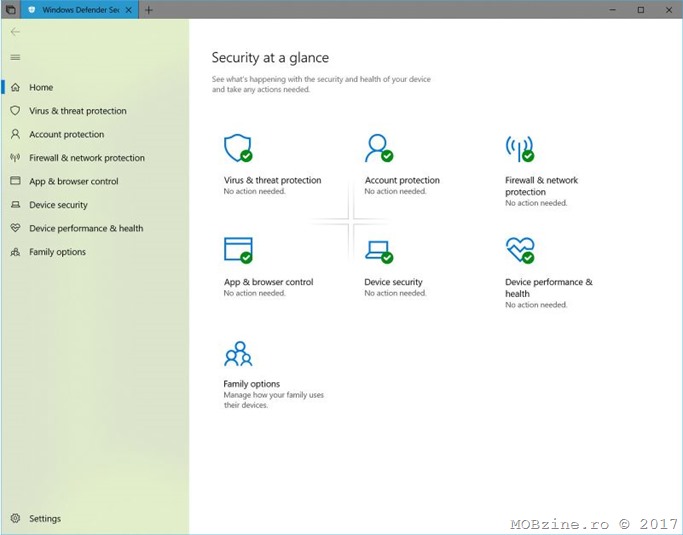Click the App & browser control tile title

click(268, 282)
